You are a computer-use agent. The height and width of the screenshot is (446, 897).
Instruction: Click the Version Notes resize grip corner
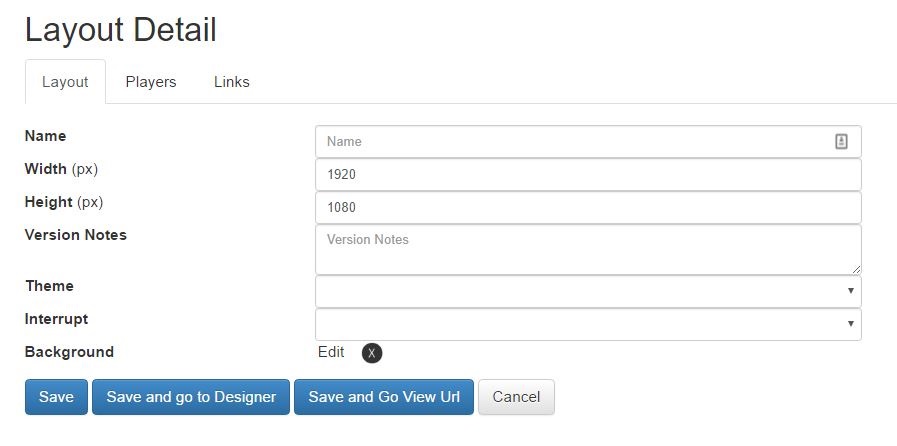[x=856, y=269]
